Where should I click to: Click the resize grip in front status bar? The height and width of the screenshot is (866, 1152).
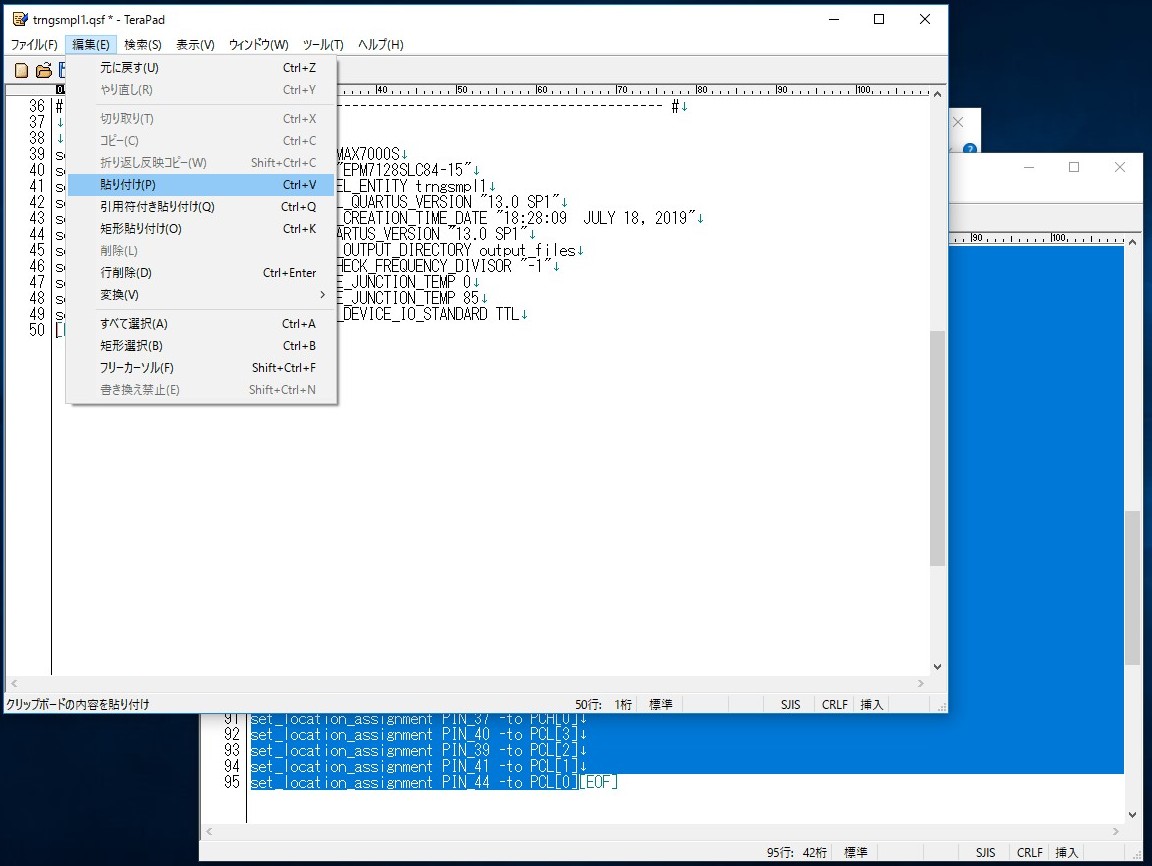coord(941,707)
